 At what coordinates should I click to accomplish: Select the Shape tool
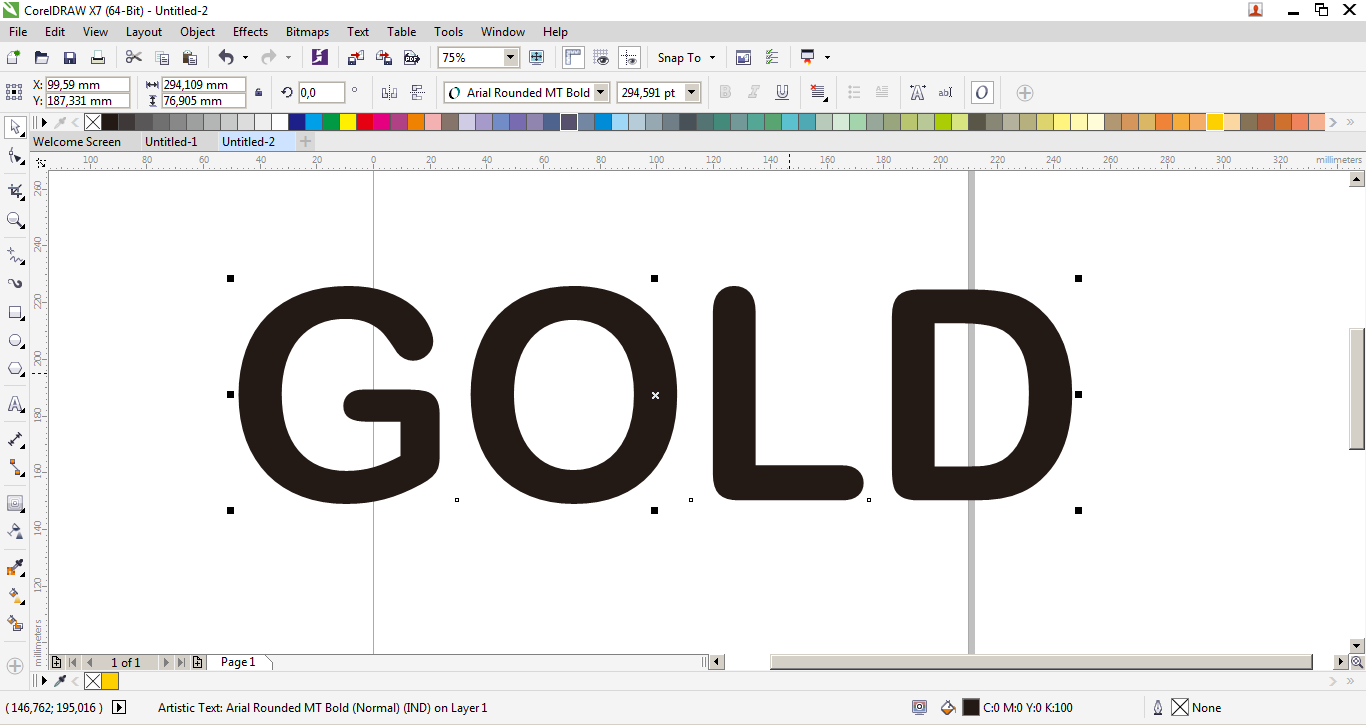[x=15, y=156]
